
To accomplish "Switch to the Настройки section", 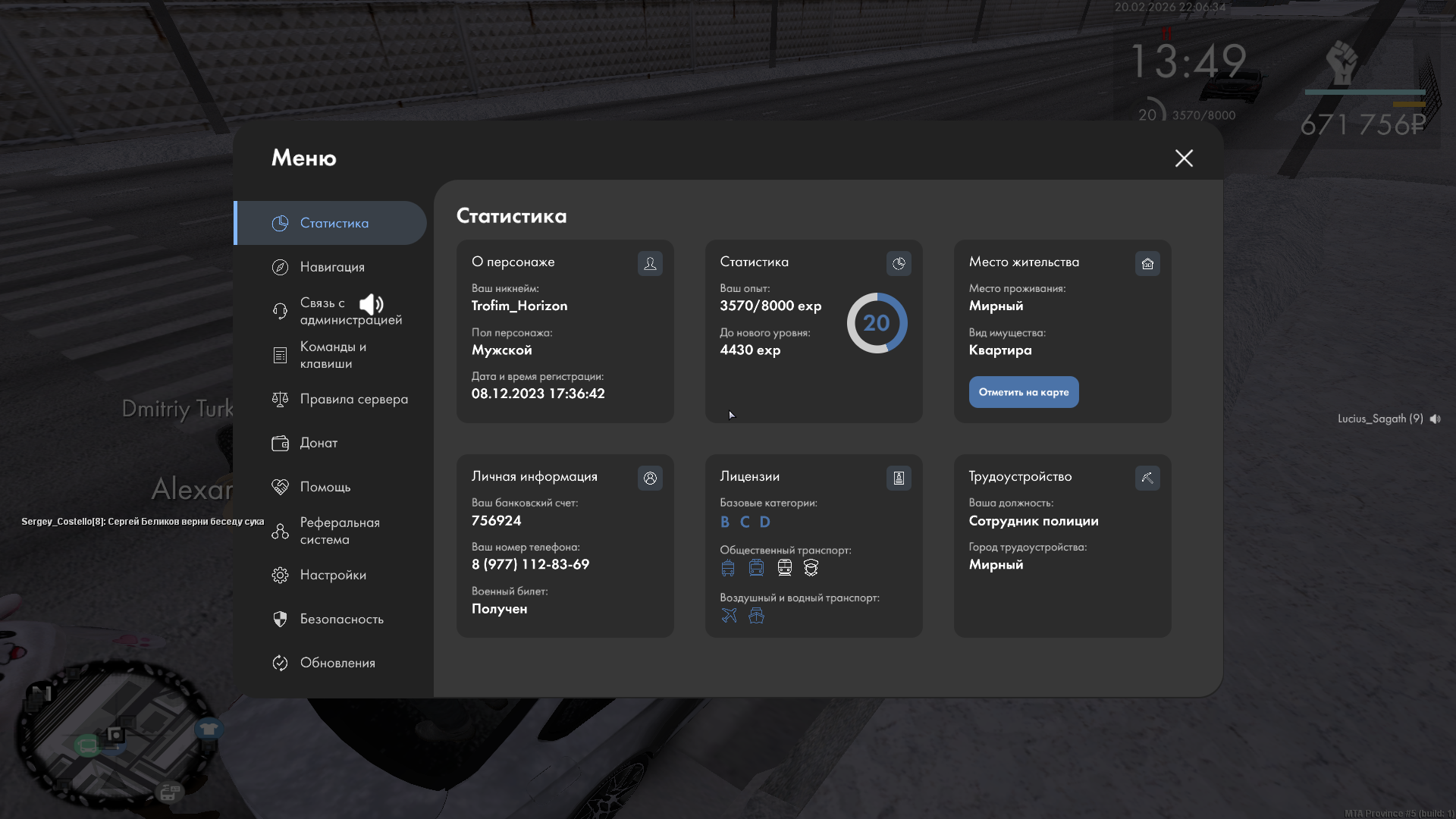I will [x=333, y=575].
